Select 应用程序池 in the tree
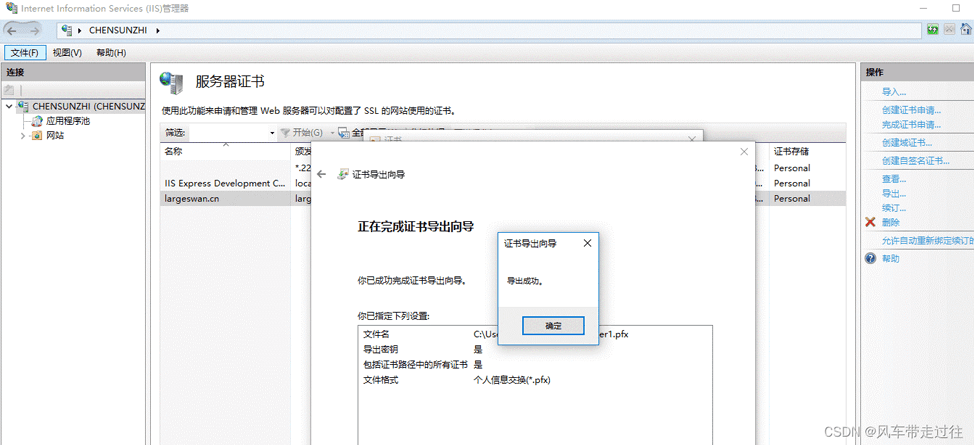 tap(68, 121)
